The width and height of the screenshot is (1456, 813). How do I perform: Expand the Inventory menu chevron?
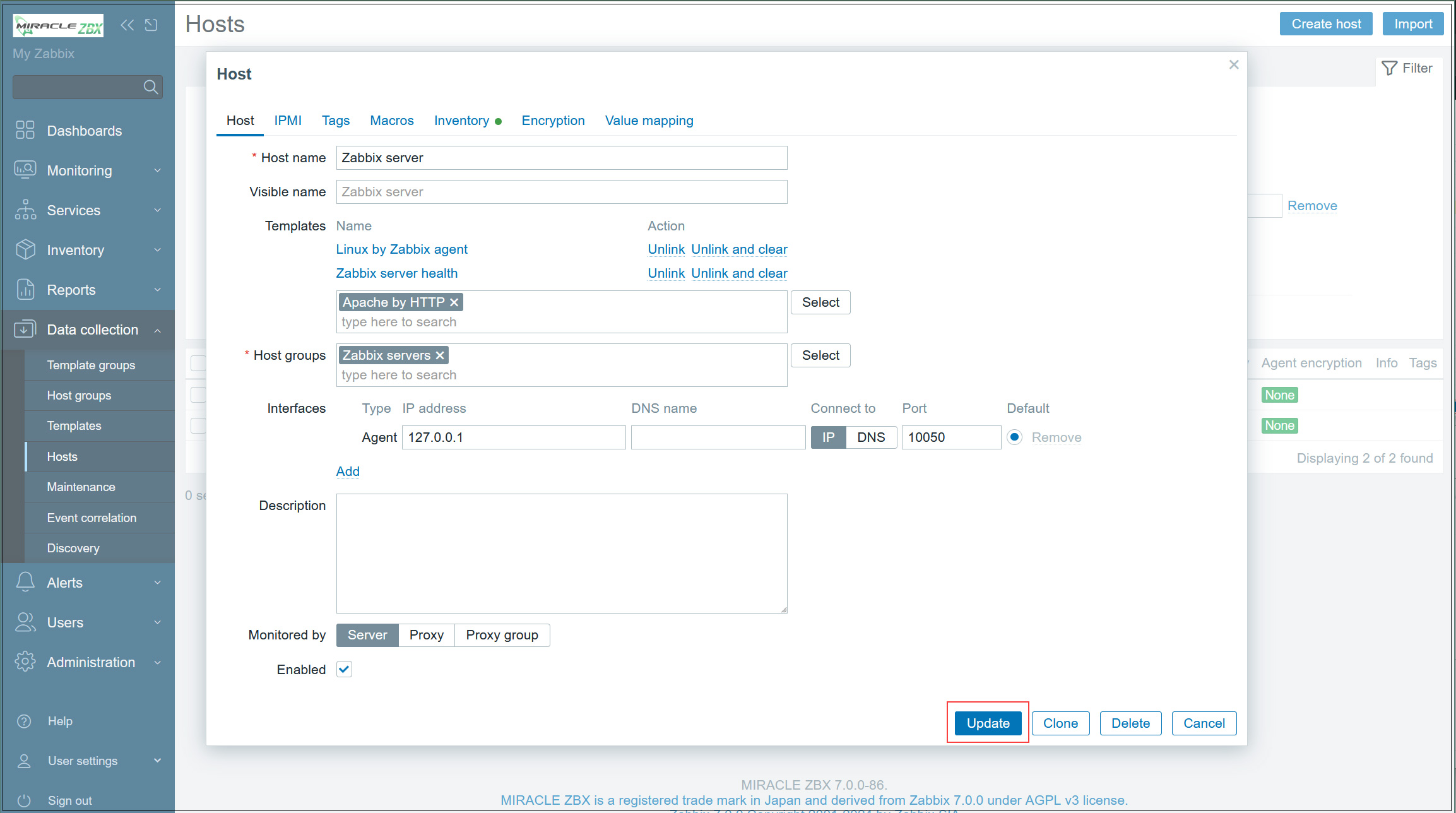click(157, 250)
